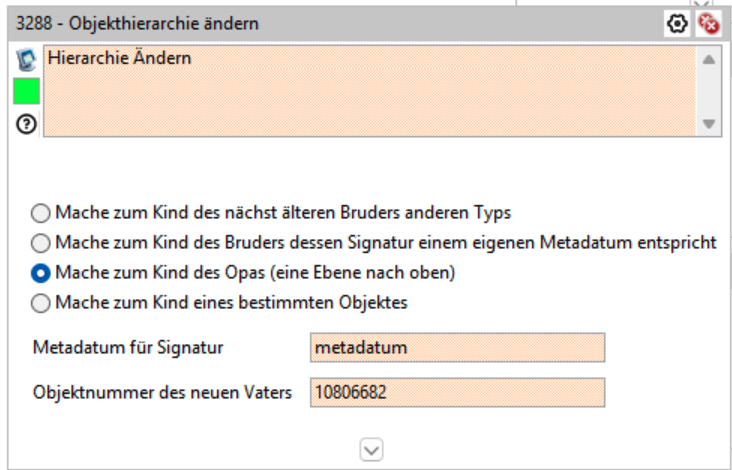Screen dimensions: 732x470
Task: Click the red close icon in header
Action: (x=709, y=22)
